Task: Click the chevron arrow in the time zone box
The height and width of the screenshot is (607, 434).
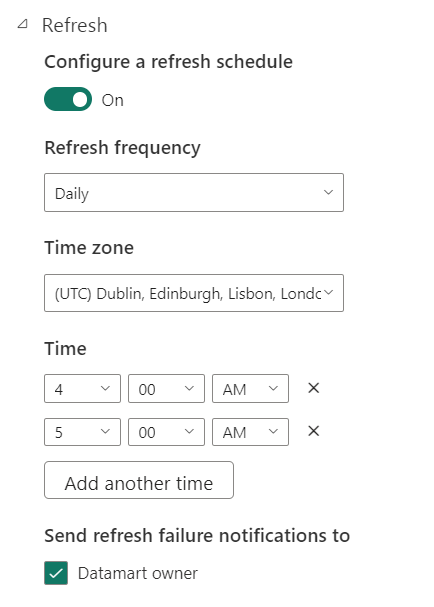Action: pos(328,293)
